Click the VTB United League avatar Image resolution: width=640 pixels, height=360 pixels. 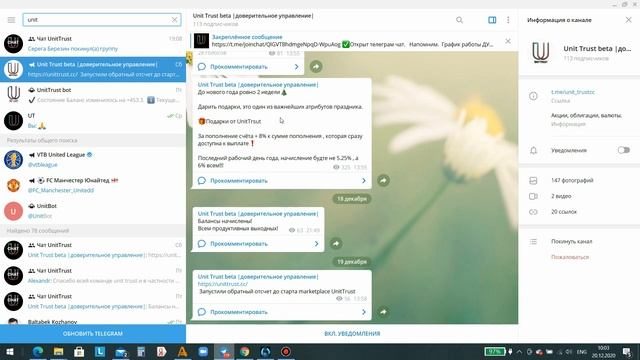click(x=13, y=160)
